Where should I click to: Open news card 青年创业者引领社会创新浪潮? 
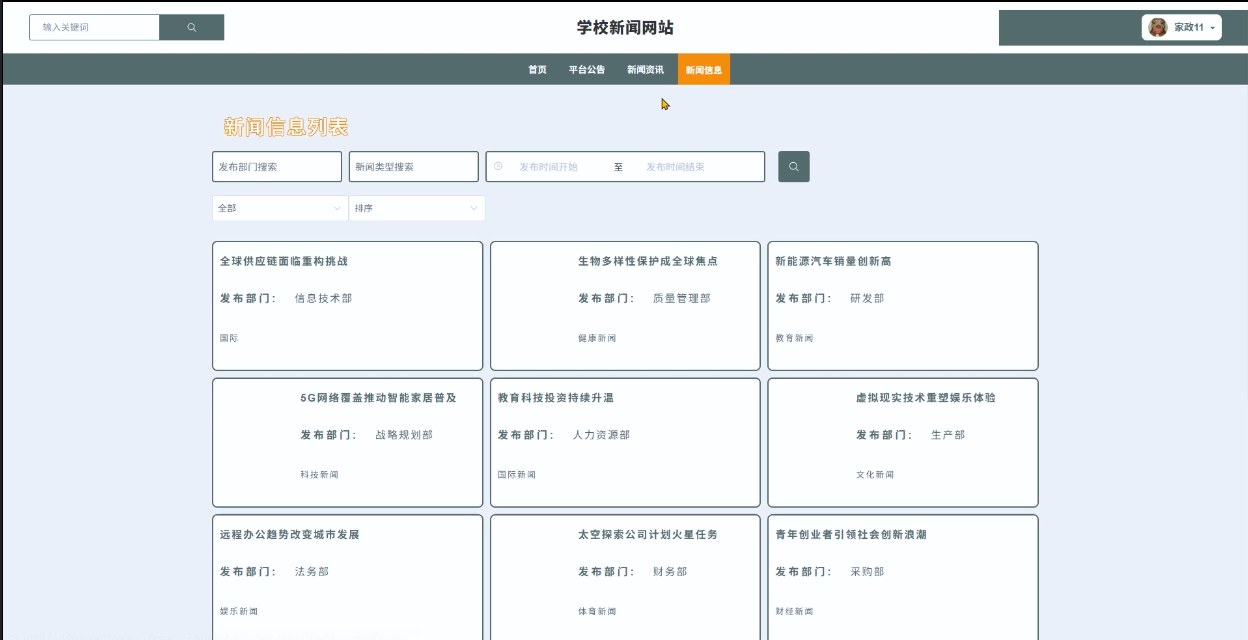903,577
